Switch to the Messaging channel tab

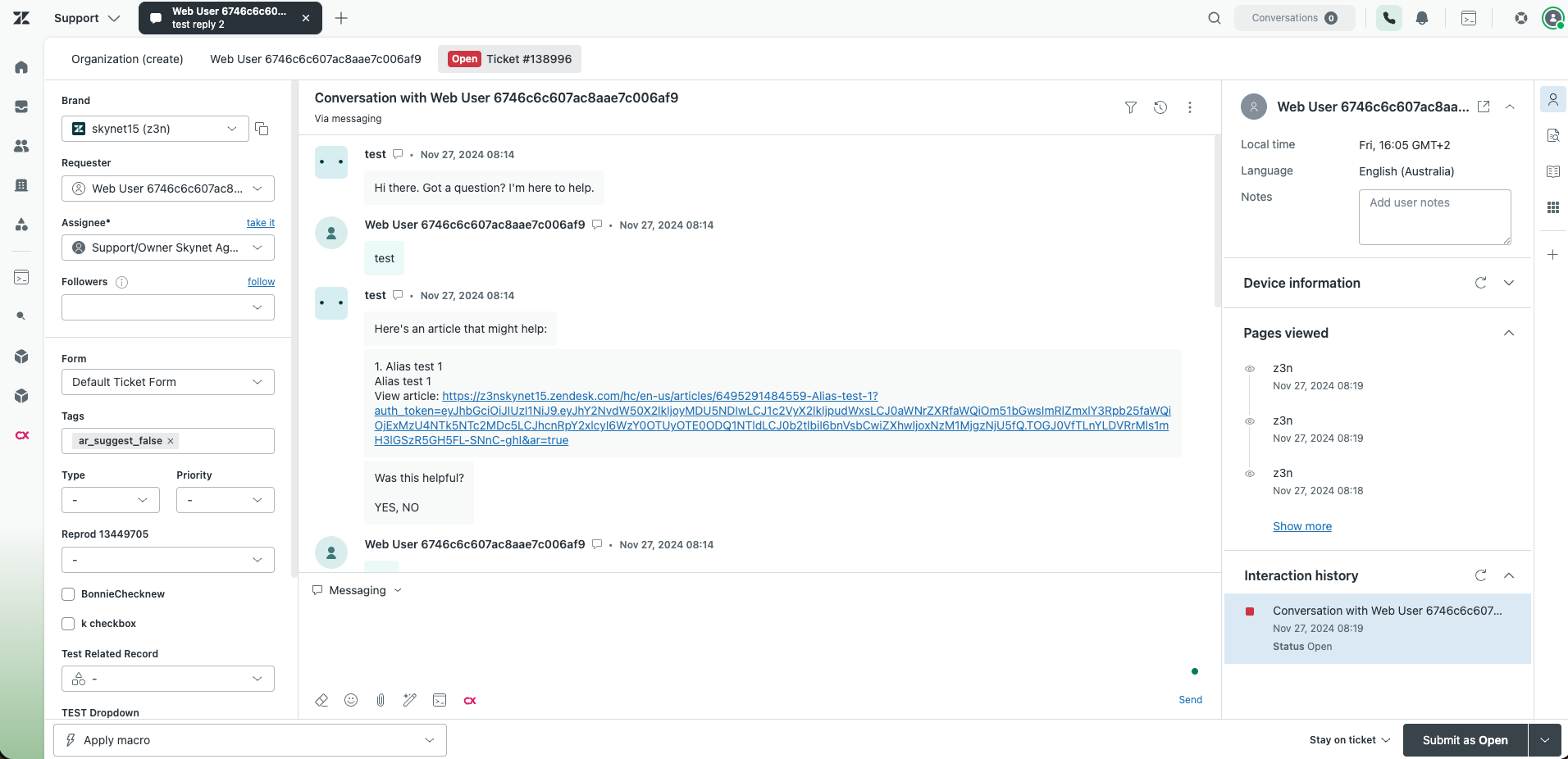356,590
